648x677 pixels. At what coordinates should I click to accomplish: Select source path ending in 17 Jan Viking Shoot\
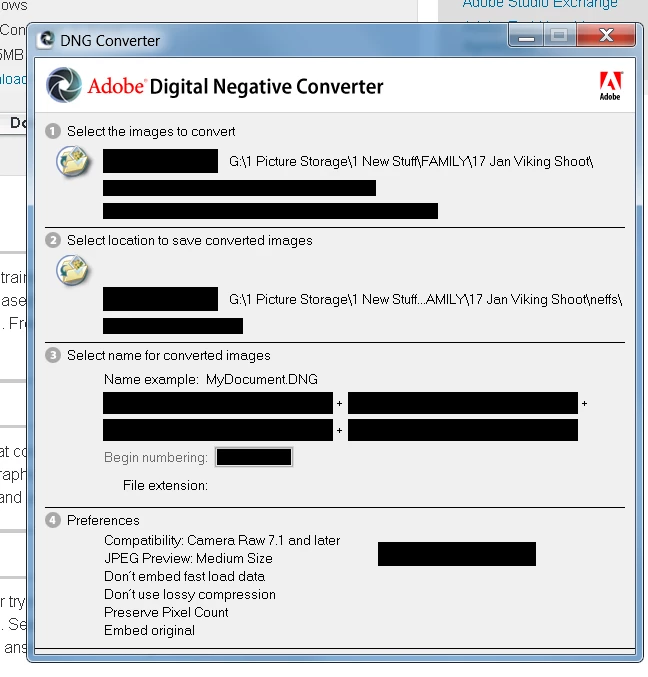[x=411, y=161]
